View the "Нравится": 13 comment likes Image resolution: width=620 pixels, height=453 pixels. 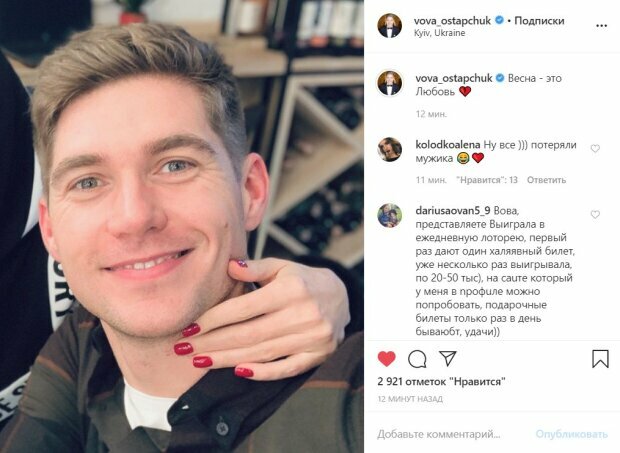(x=487, y=180)
